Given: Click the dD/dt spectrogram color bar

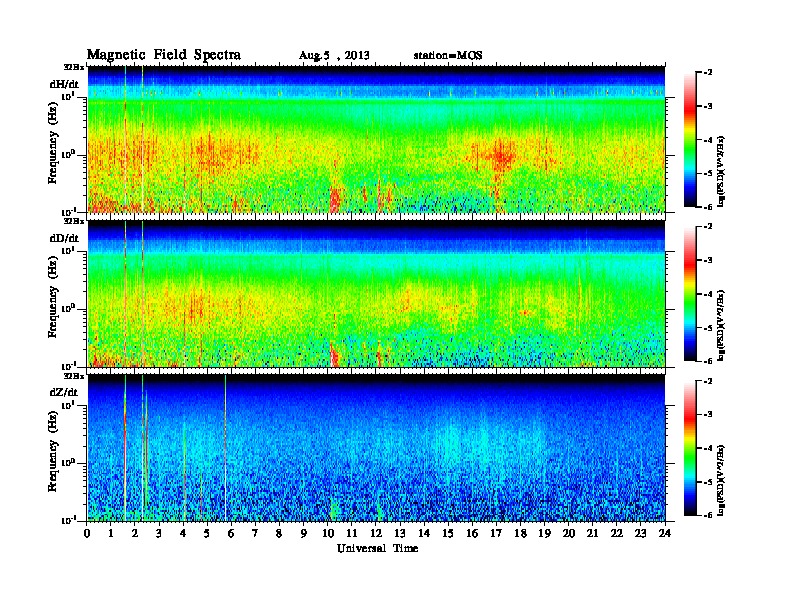Looking at the screenshot, I should click(689, 294).
